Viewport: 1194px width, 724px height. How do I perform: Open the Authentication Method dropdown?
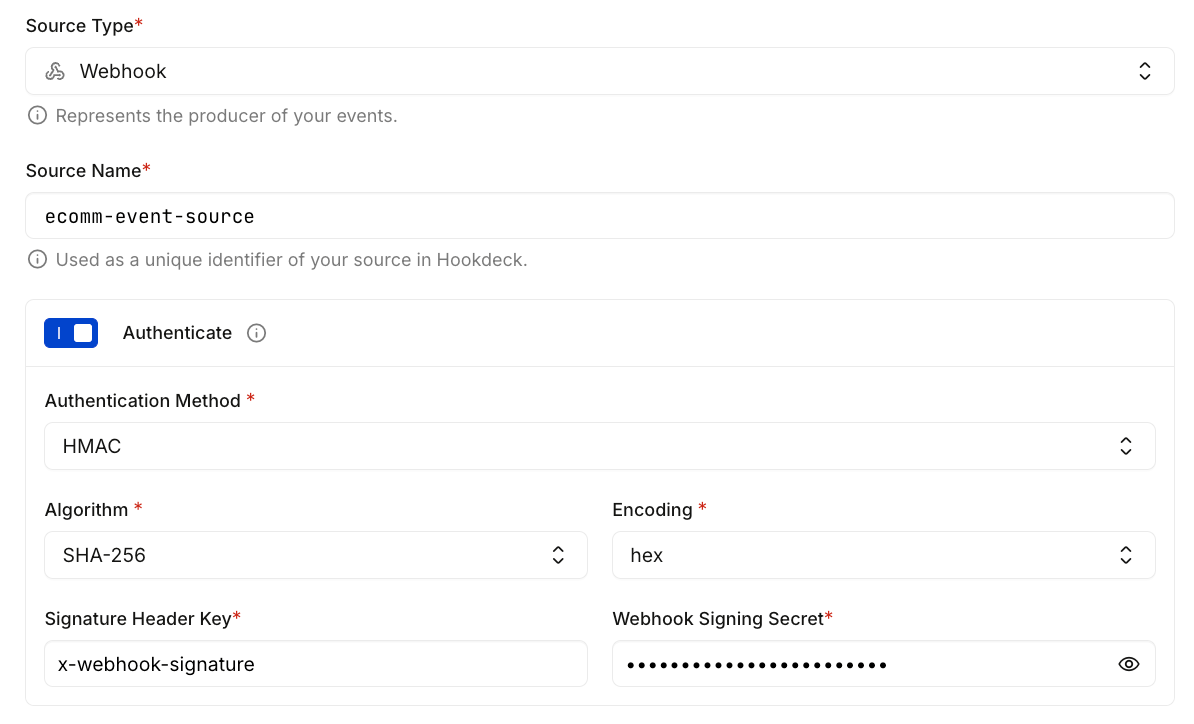click(x=600, y=446)
